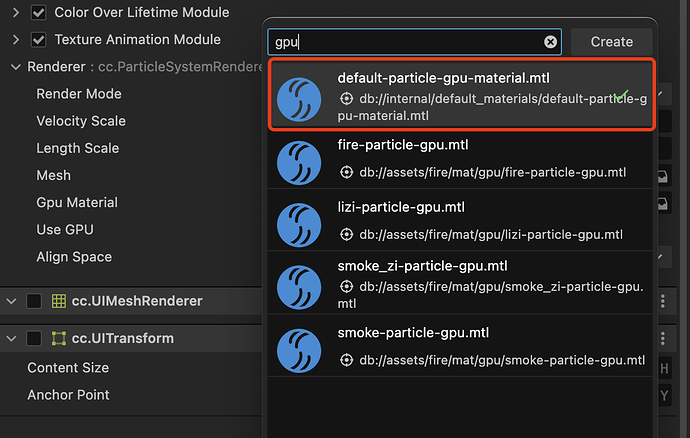Disable the Color Over Lifetime Module checkbox
690x438 pixels.
click(x=39, y=13)
